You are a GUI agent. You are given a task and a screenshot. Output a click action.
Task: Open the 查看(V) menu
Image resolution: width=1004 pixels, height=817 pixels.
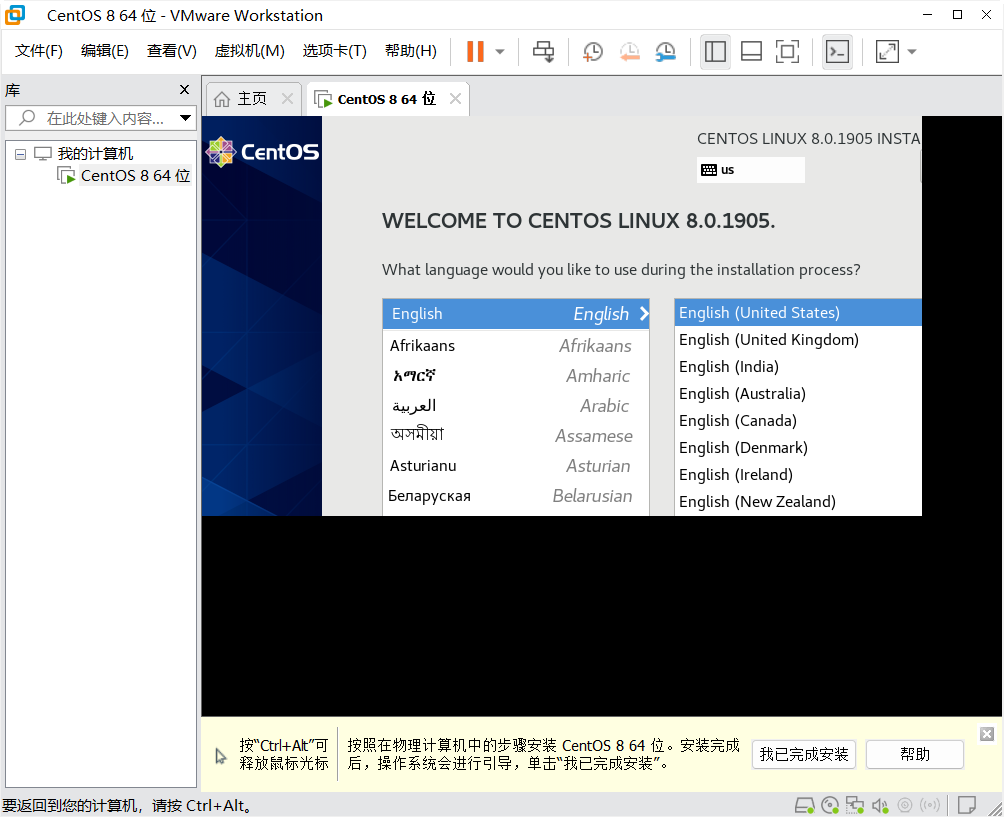tap(172, 51)
